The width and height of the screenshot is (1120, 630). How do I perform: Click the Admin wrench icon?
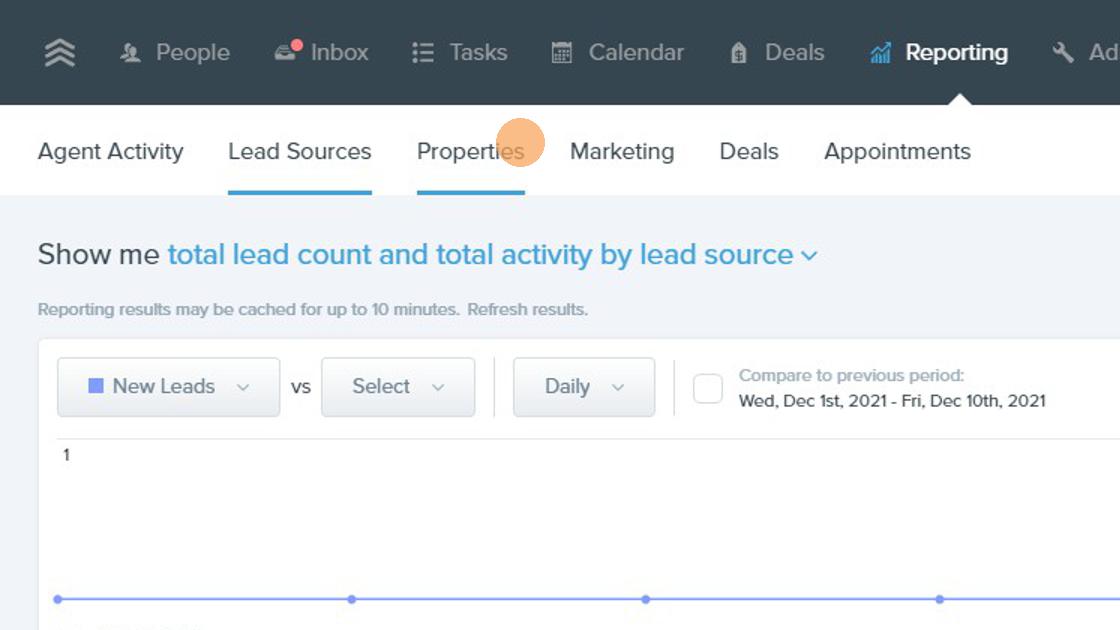(x=1063, y=52)
